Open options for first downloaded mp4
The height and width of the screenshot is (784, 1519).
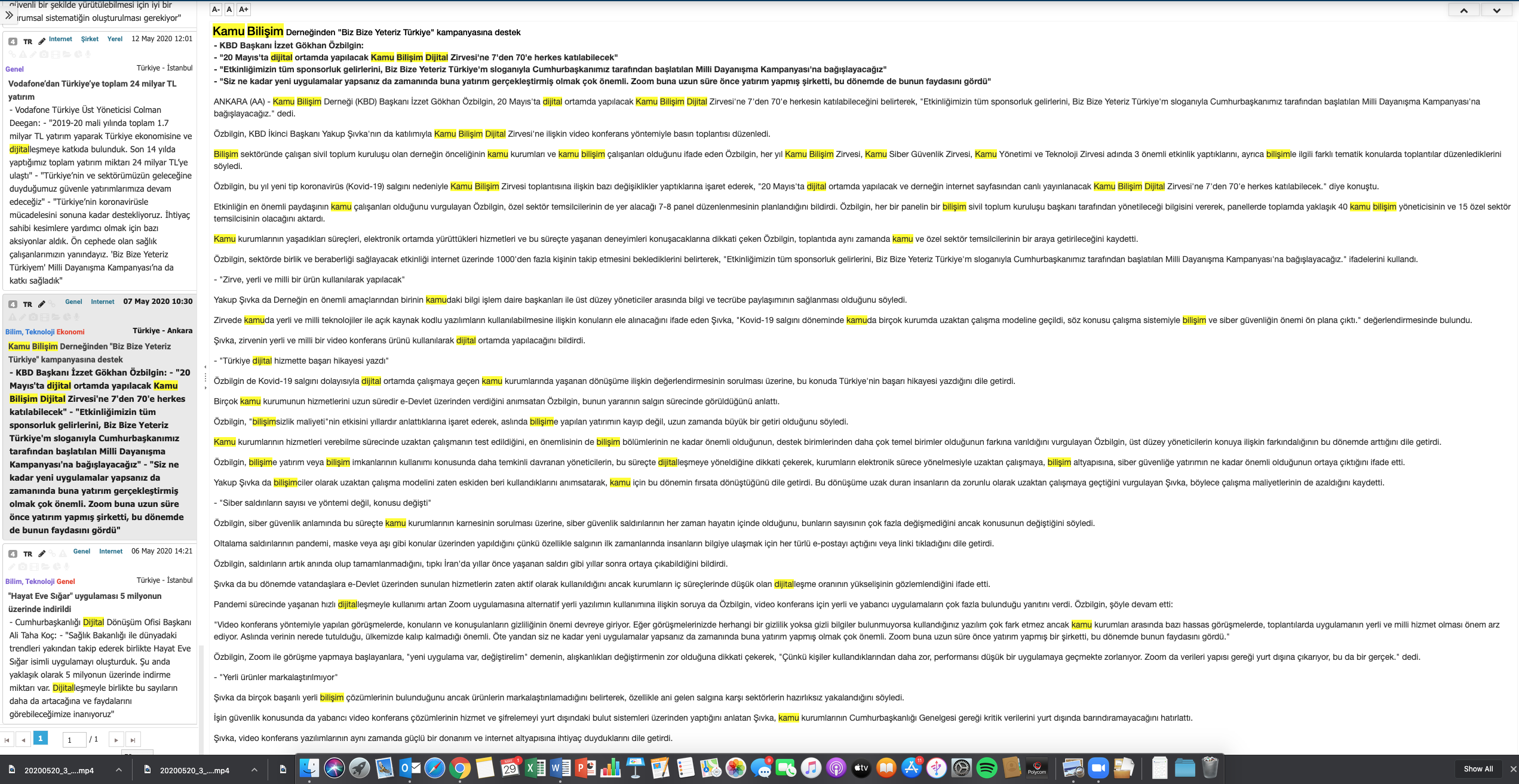coord(119,770)
